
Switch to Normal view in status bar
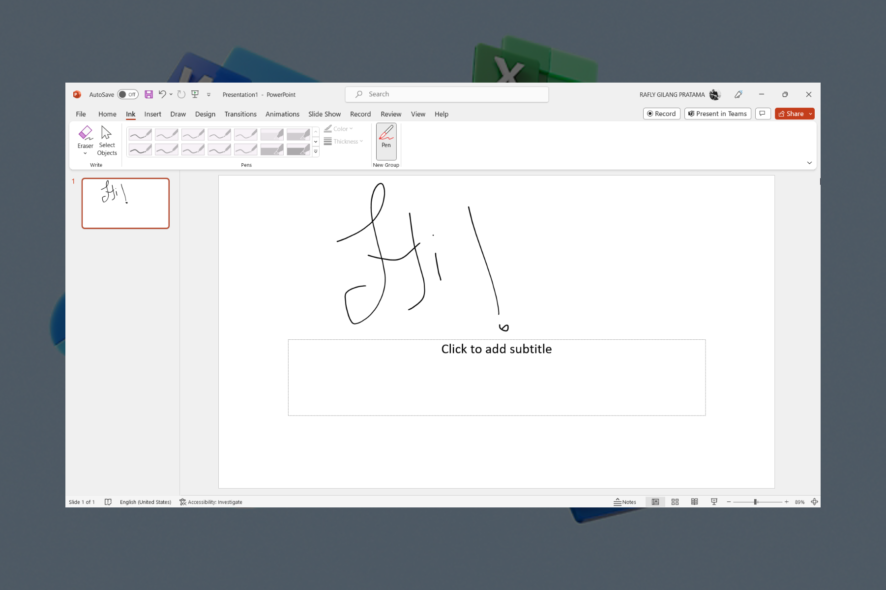[x=656, y=501]
